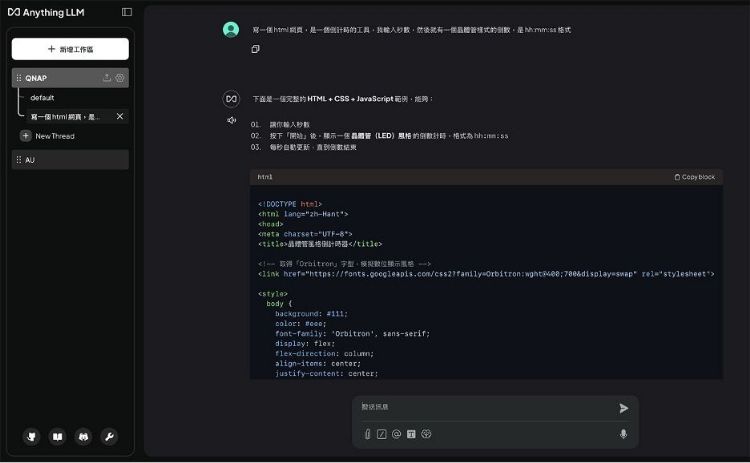This screenshot has width=750, height=463.
Task: Start a New Thread
Action: (x=47, y=136)
